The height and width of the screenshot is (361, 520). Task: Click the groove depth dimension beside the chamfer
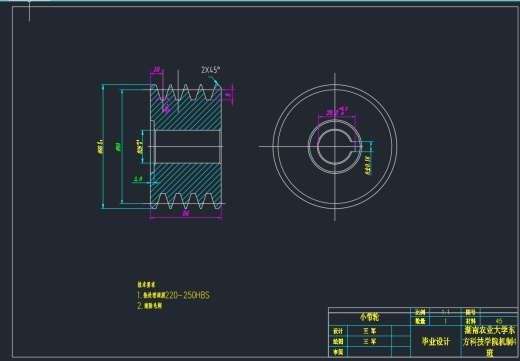click(x=229, y=95)
